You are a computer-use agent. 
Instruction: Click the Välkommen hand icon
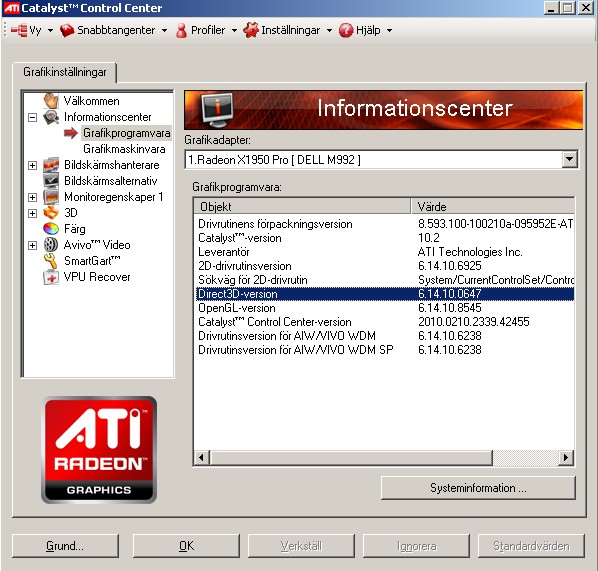point(51,101)
